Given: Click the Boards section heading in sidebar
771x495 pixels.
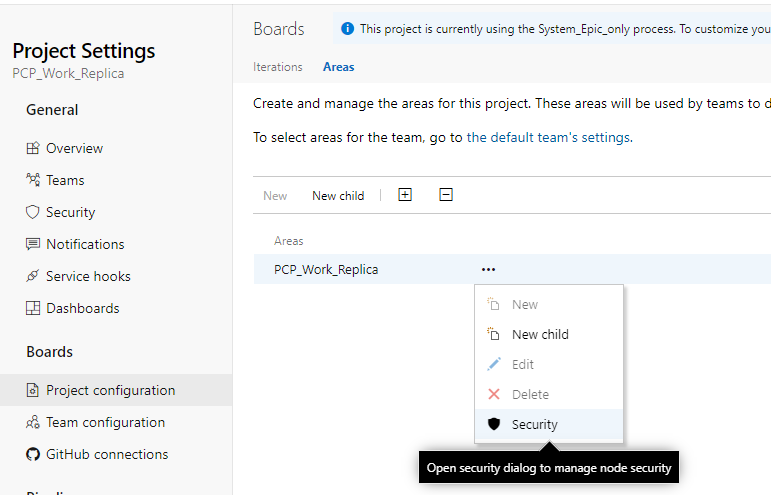Looking at the screenshot, I should pyautogui.click(x=49, y=351).
